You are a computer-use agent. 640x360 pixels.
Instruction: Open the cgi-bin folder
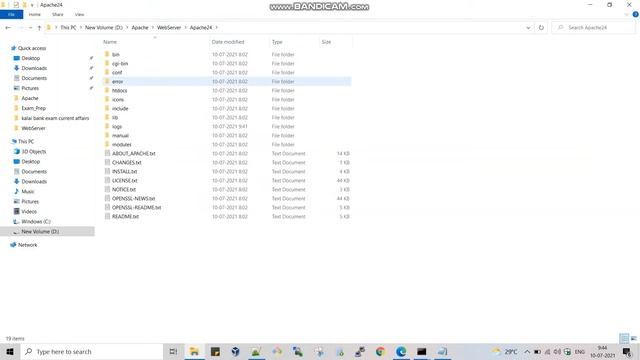pyautogui.click(x=120, y=63)
